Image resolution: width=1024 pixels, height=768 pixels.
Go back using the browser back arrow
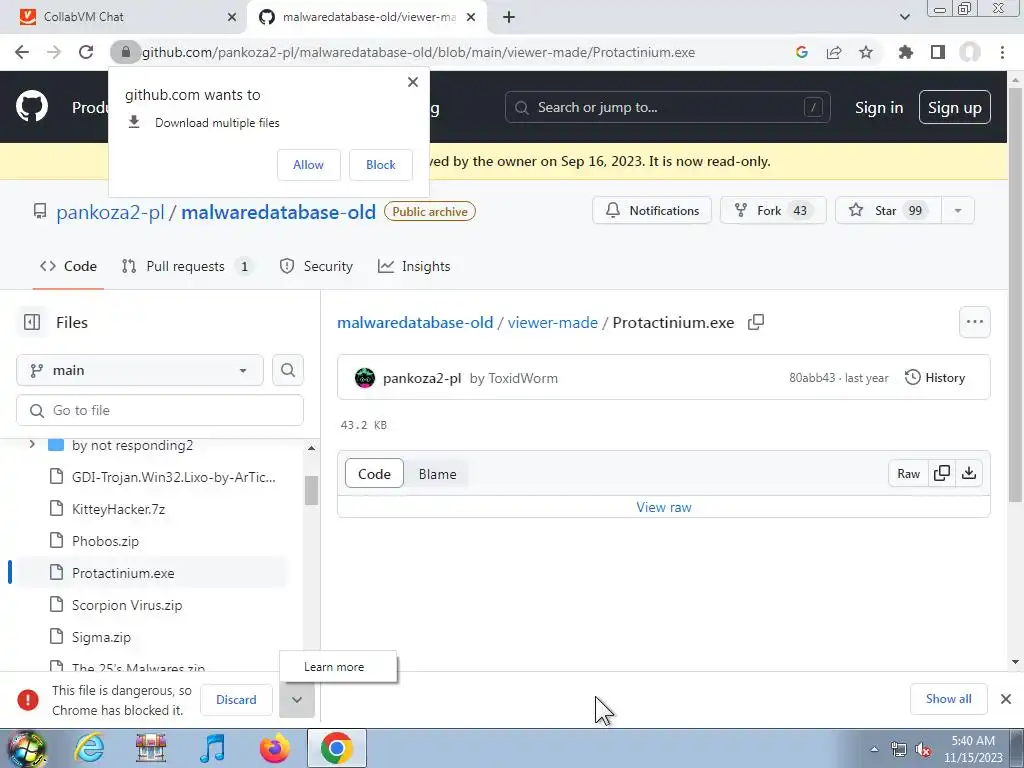(x=22, y=52)
